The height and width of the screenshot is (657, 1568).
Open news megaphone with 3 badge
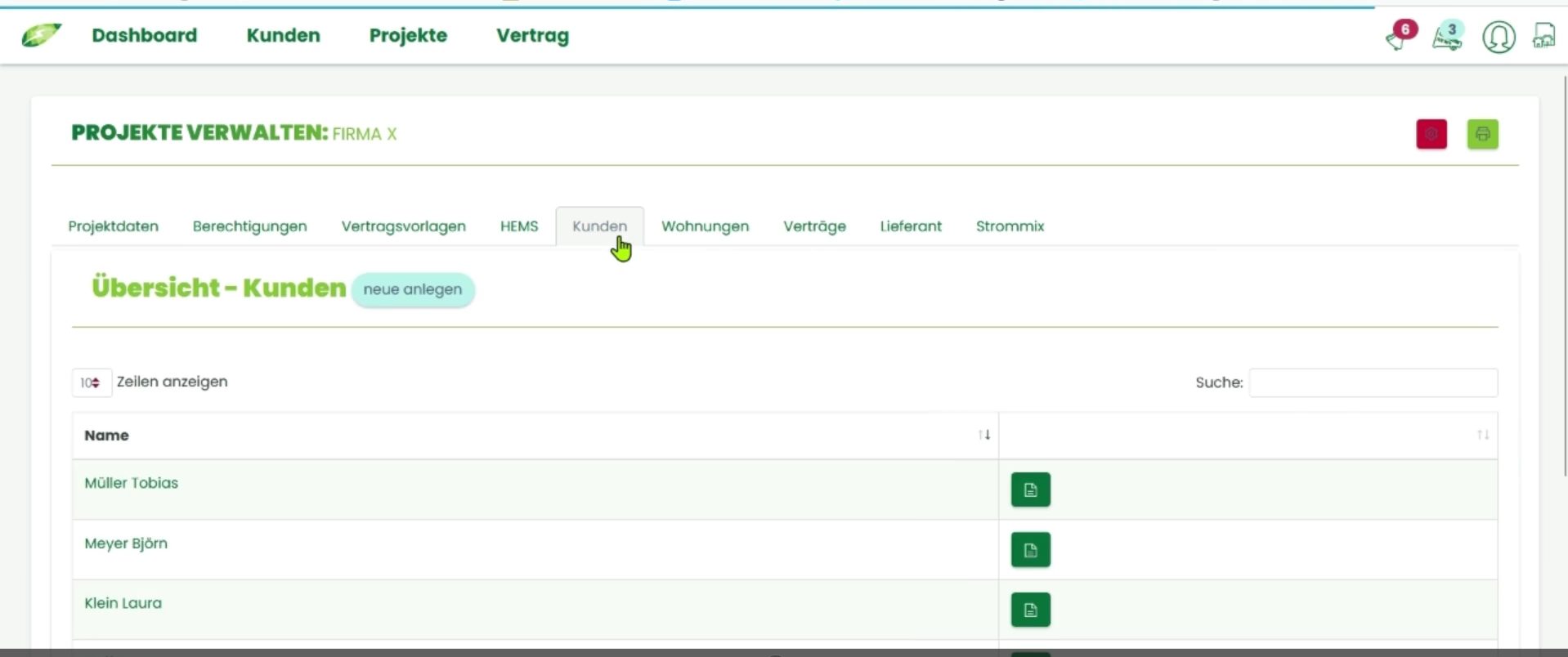tap(1447, 36)
